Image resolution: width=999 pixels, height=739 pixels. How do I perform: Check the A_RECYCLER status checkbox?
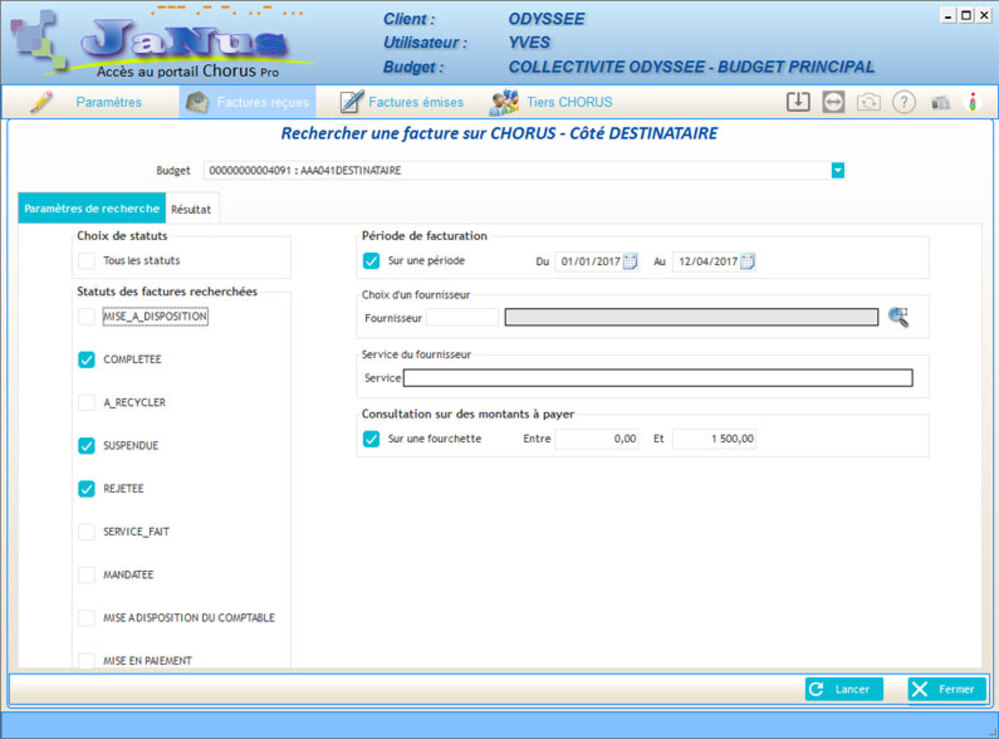point(87,403)
